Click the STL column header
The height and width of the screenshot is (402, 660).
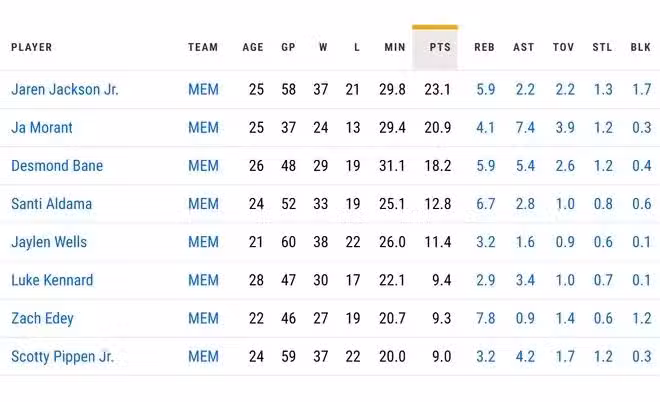(x=602, y=47)
